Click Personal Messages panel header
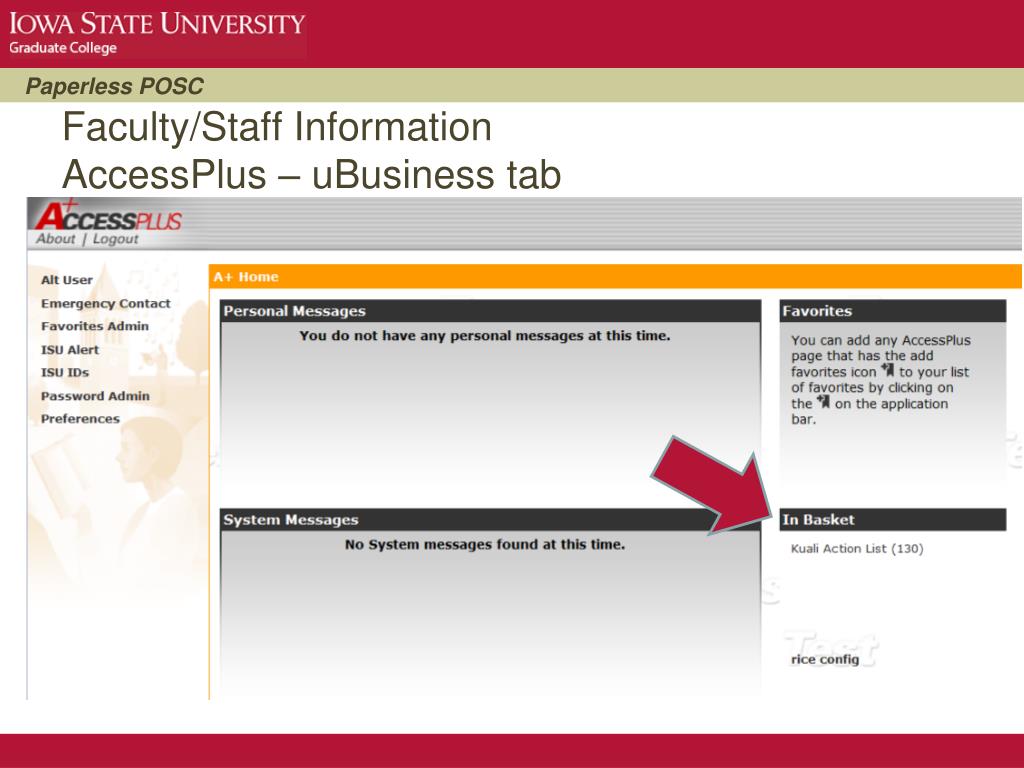1024x768 pixels. (x=490, y=312)
